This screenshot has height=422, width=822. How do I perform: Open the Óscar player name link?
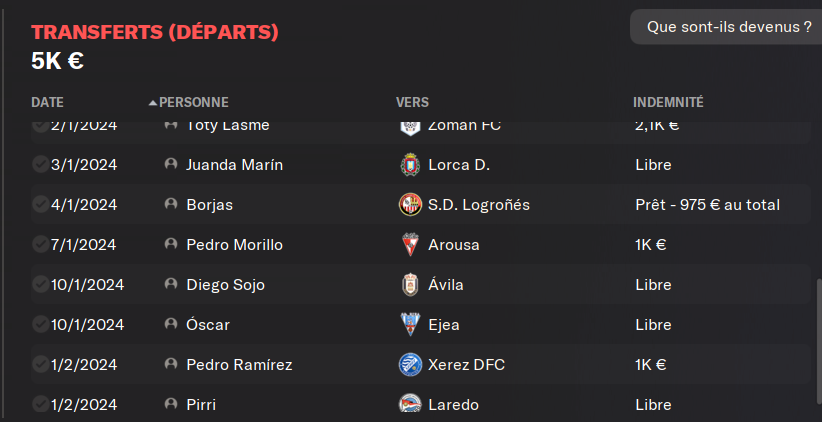tap(208, 324)
